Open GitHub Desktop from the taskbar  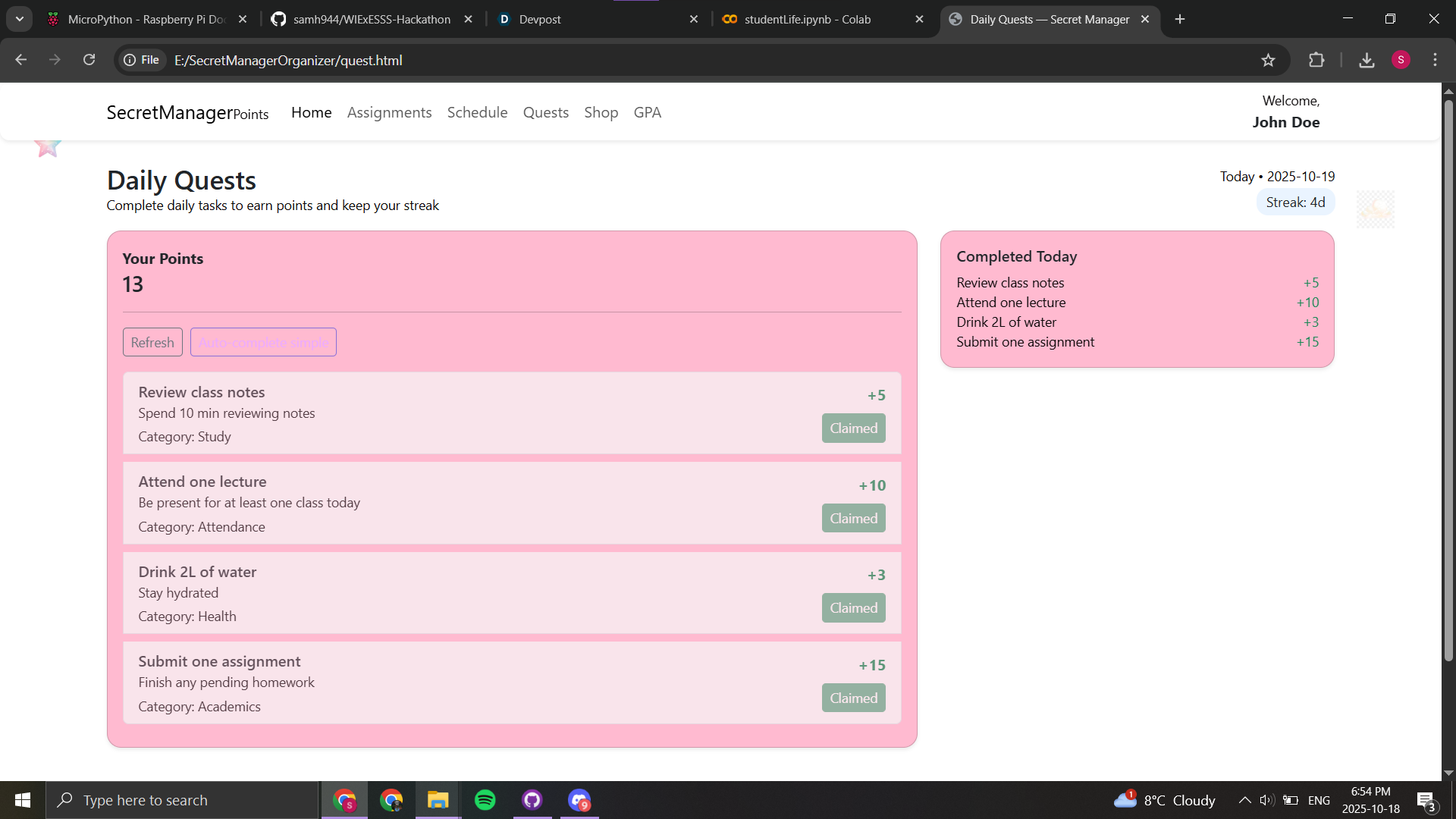coord(532,800)
